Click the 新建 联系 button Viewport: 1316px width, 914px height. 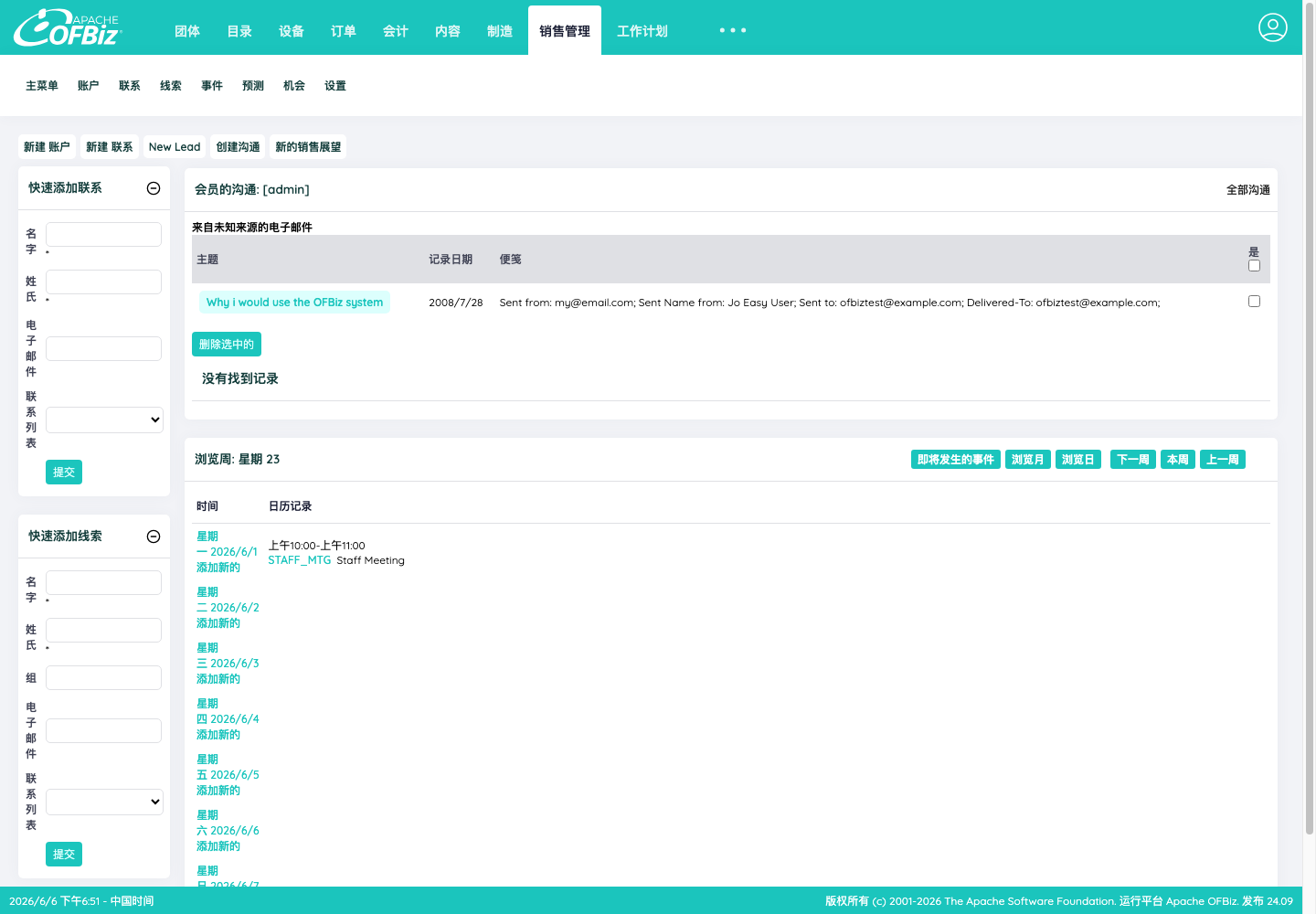110,147
